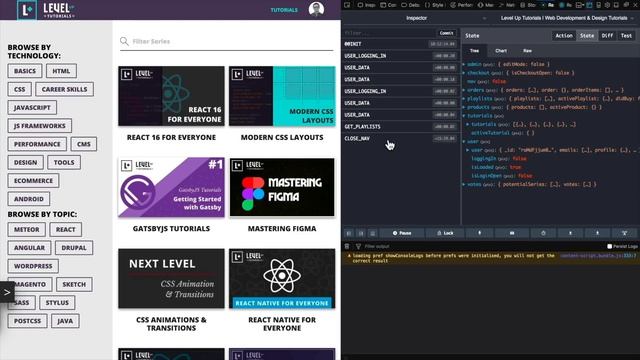Click the search magnifier icon
The height and width of the screenshot is (360, 640).
(x=124, y=41)
